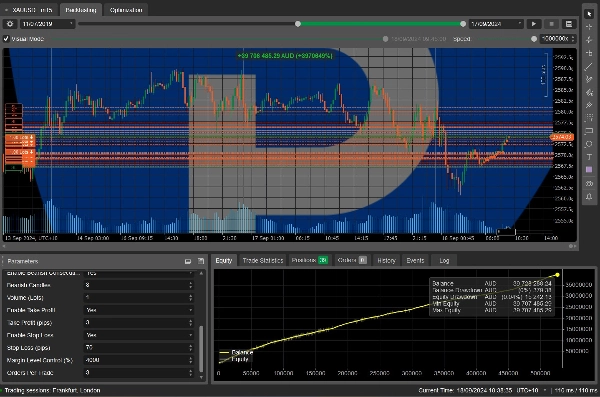Open the Events tab
The image size is (600, 397).
pos(415,260)
